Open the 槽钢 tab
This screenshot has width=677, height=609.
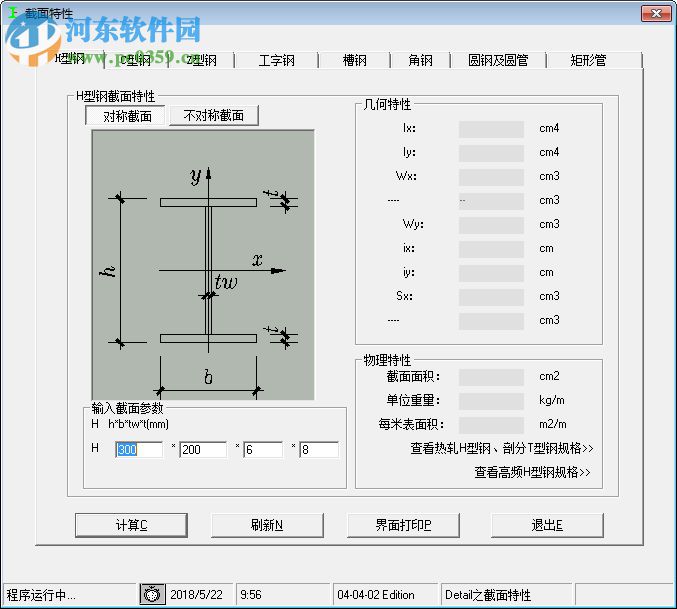pos(354,60)
